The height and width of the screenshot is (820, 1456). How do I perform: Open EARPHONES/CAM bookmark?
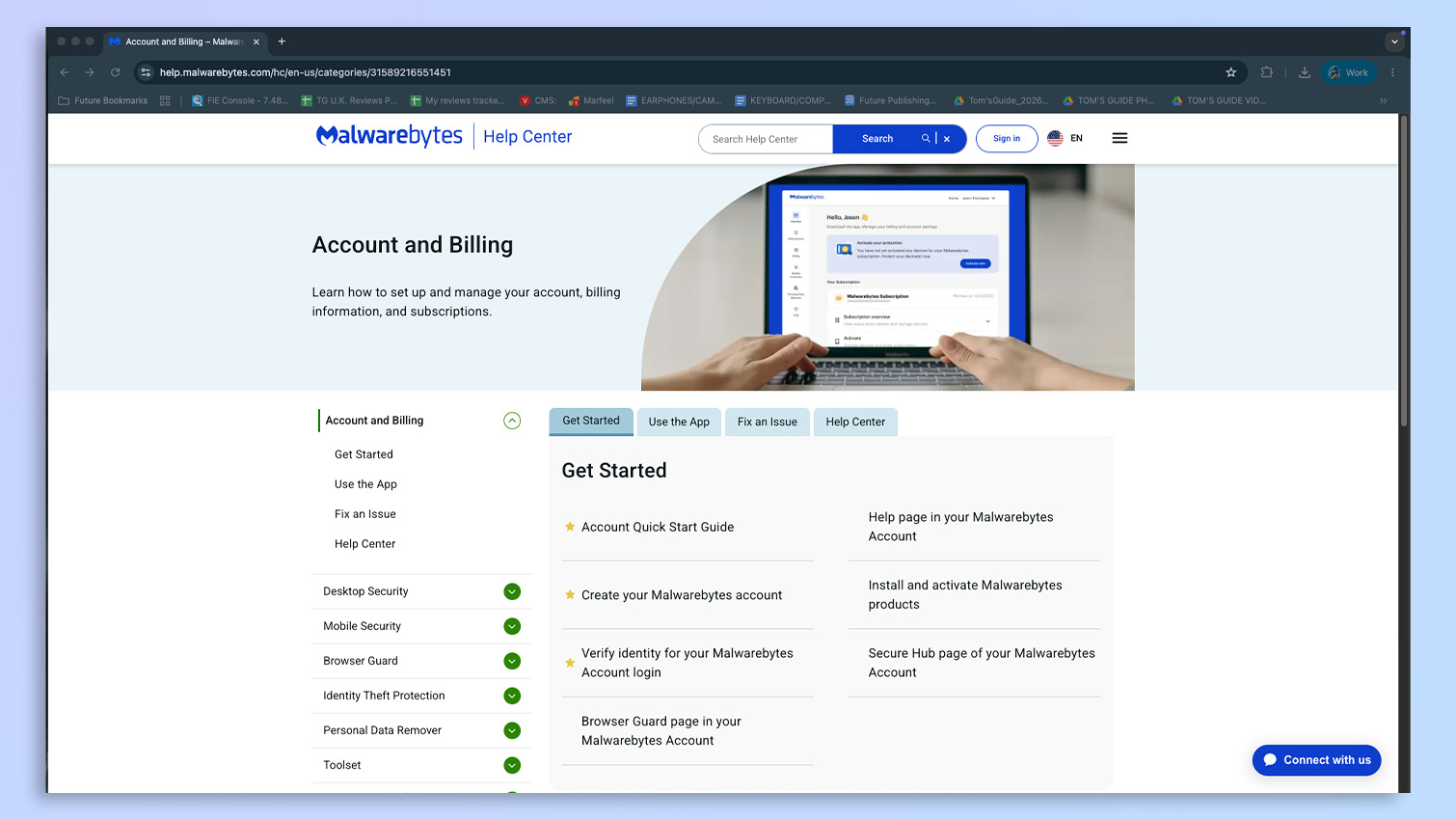tap(674, 100)
